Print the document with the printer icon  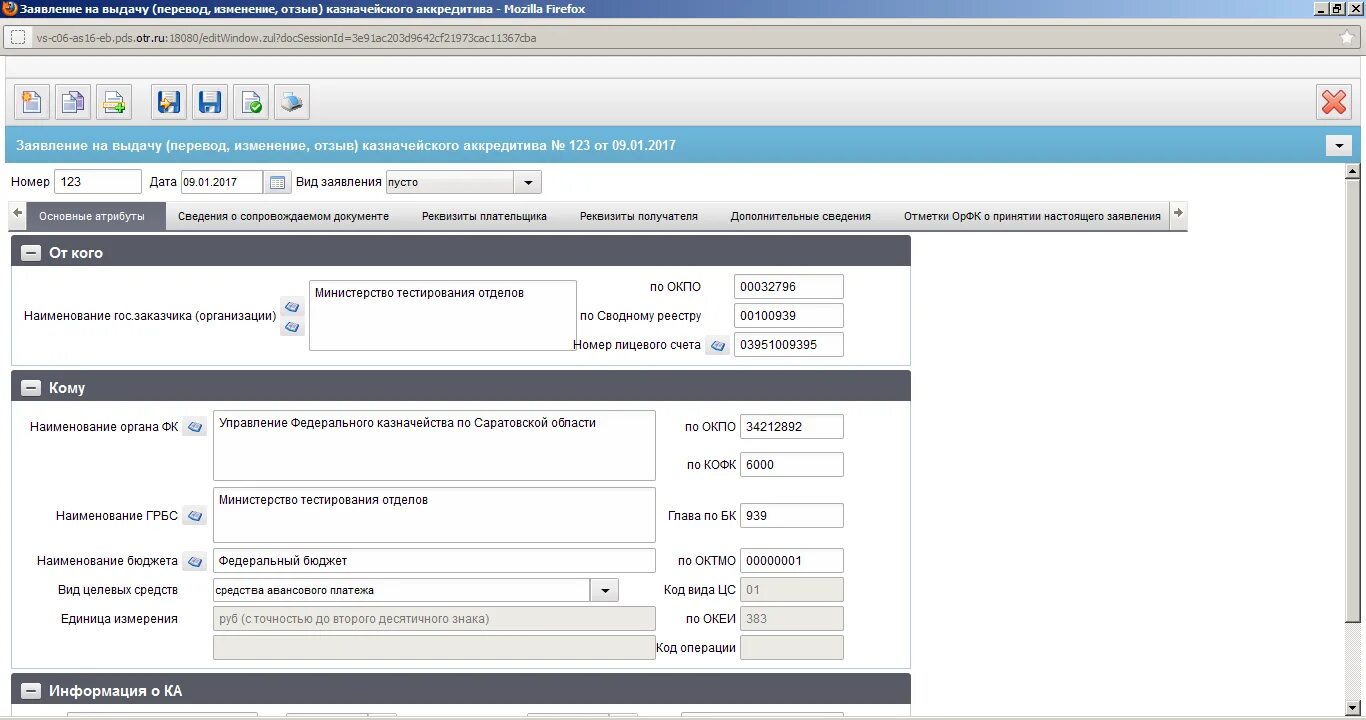292,102
